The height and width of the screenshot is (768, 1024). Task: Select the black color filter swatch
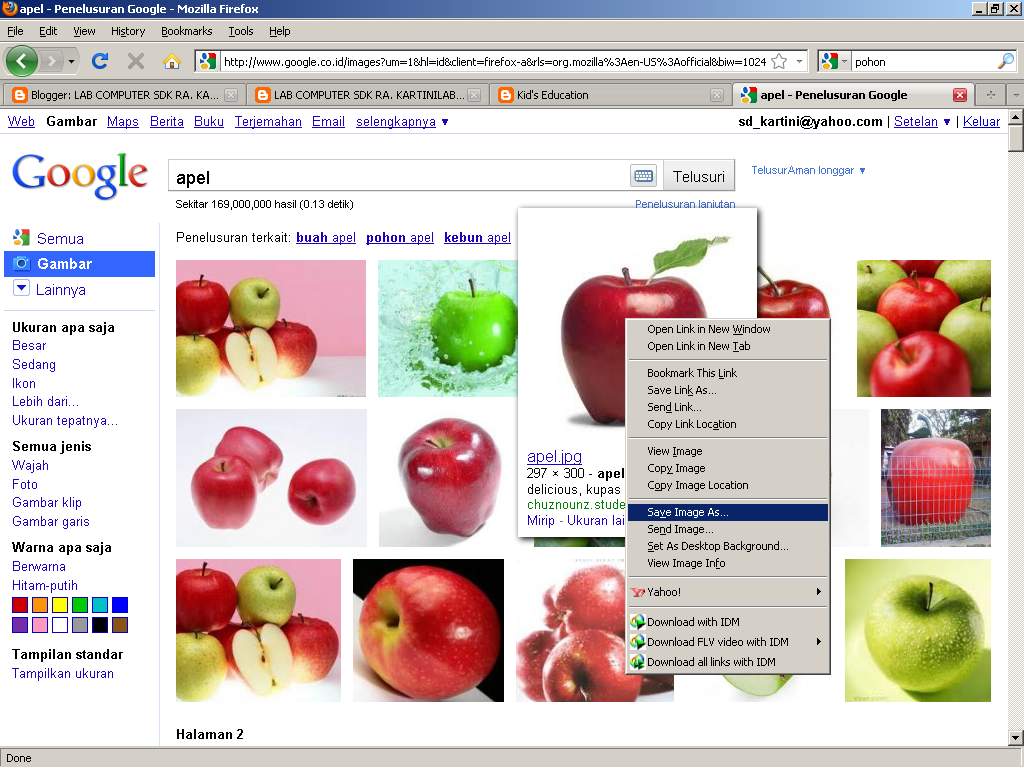[x=100, y=625]
